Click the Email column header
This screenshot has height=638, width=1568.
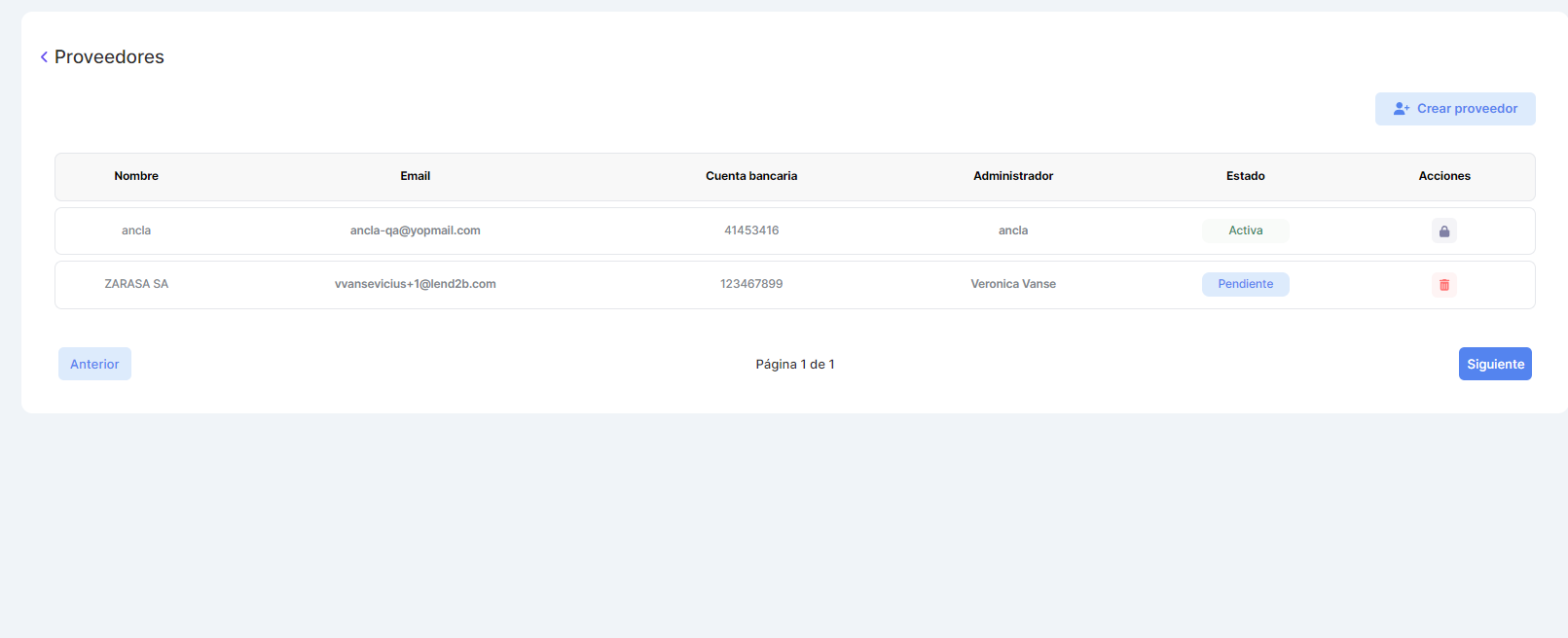point(415,176)
